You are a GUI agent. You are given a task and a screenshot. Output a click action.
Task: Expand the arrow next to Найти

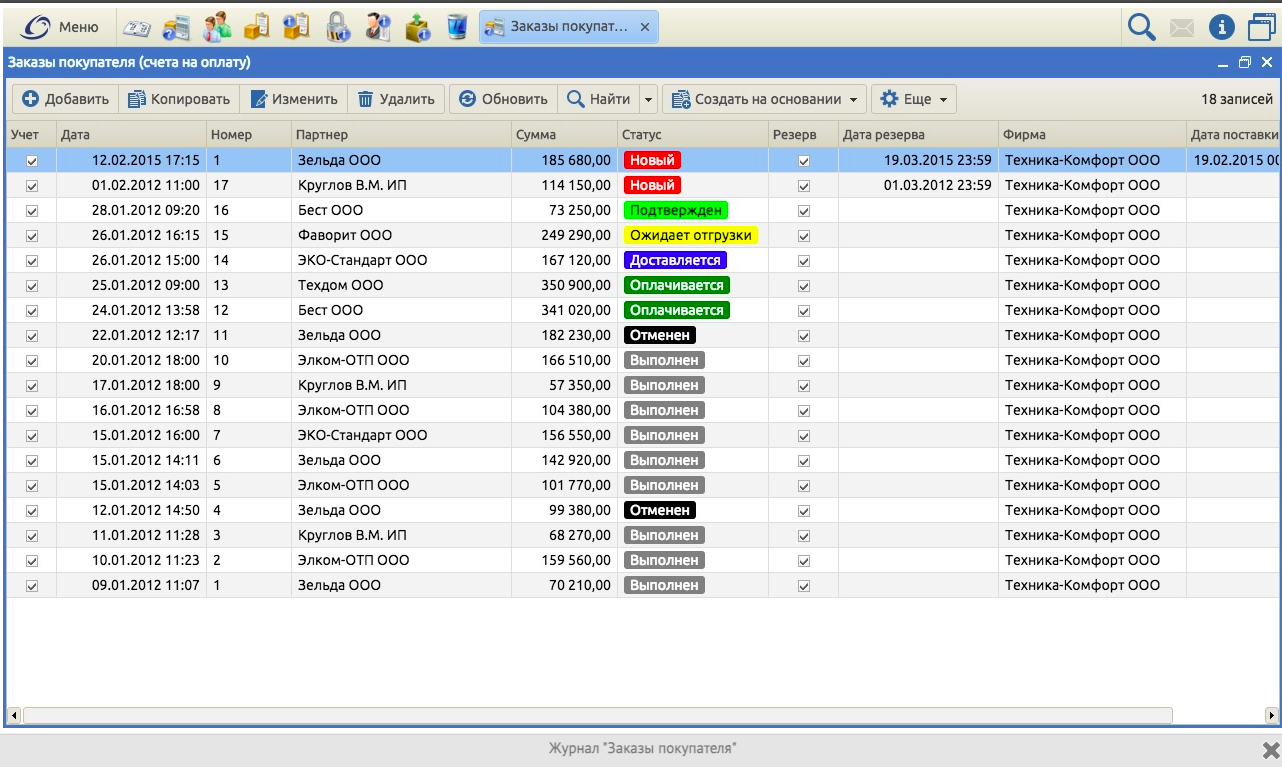648,100
